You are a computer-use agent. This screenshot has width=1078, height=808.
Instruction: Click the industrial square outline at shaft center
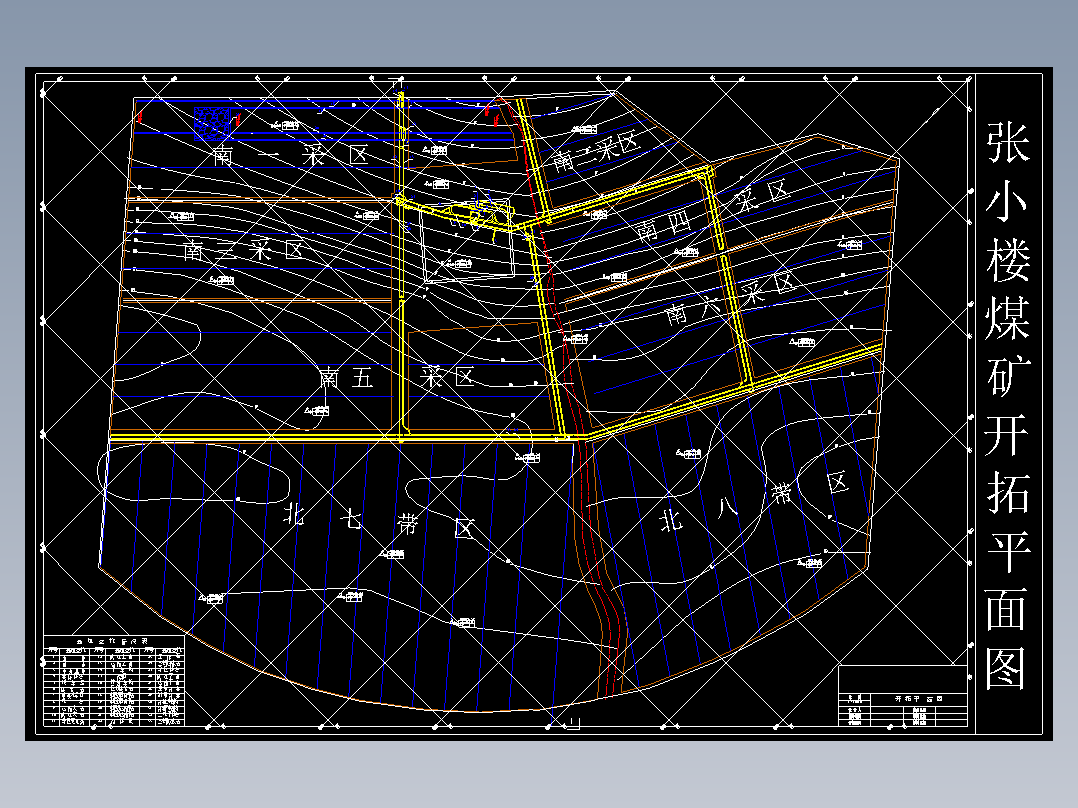point(469,242)
